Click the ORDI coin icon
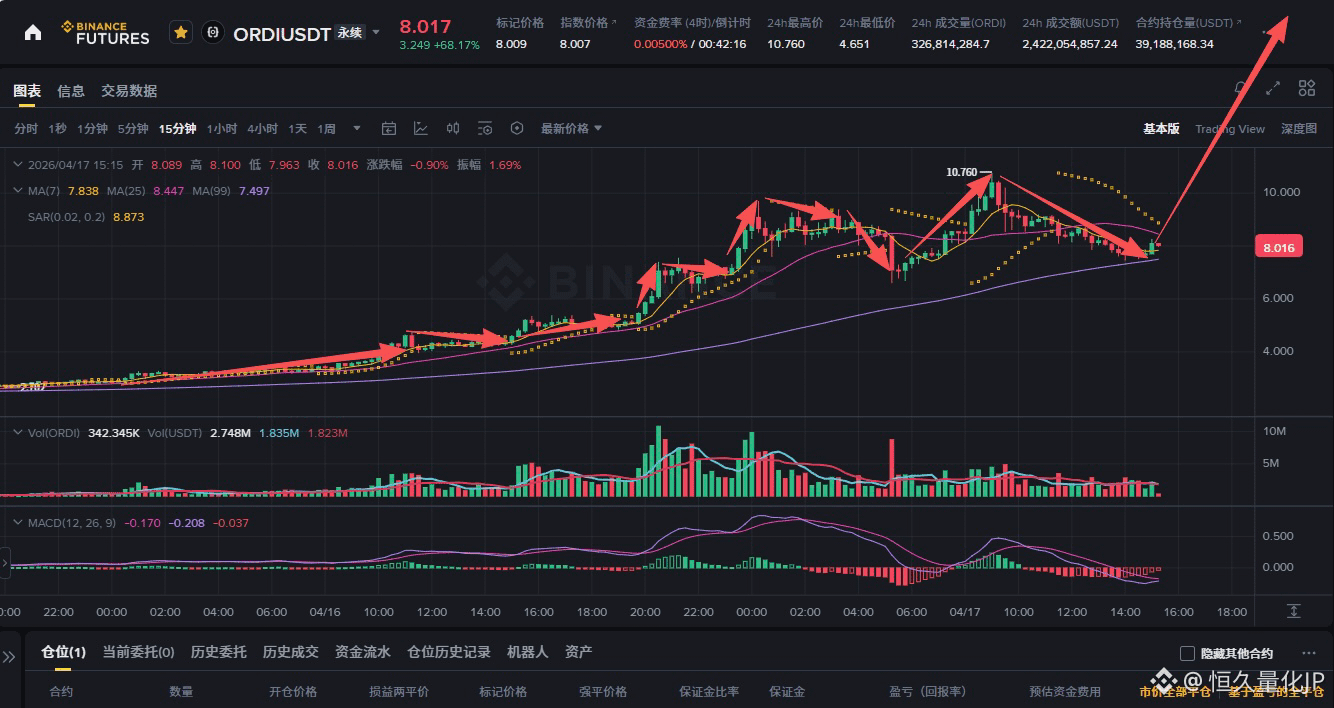 coord(212,32)
